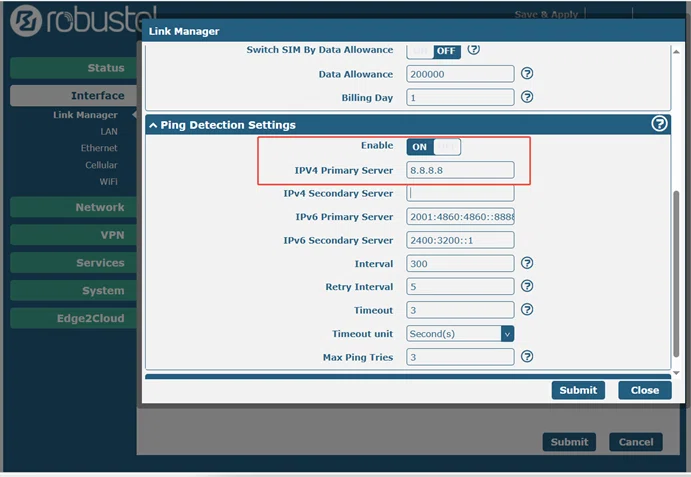Open help for Retry Interval field

tap(527, 286)
